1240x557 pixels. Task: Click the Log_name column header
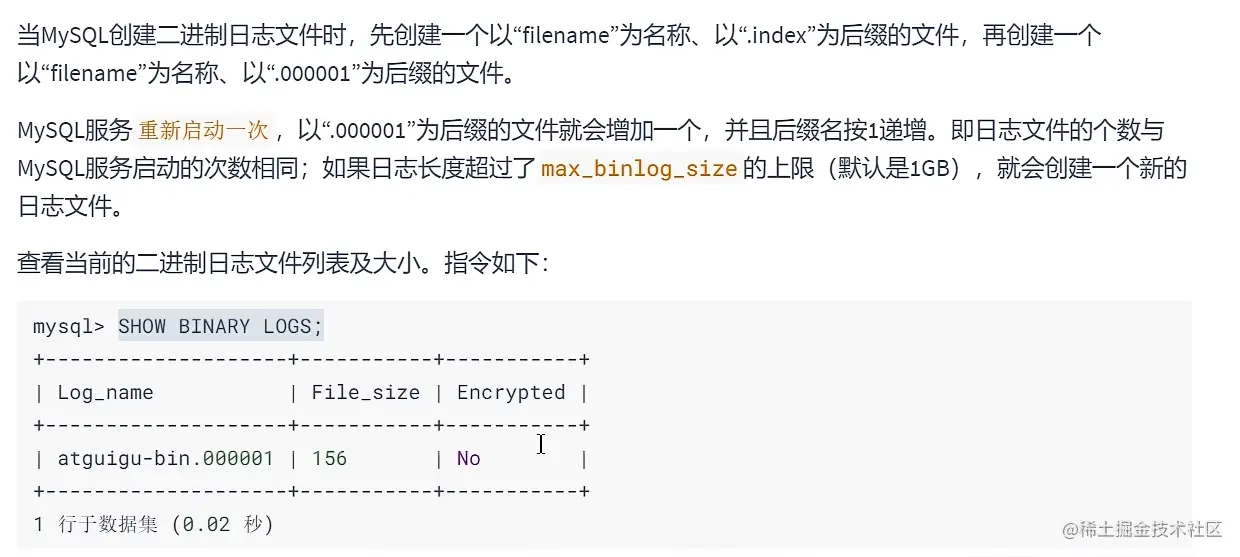105,392
